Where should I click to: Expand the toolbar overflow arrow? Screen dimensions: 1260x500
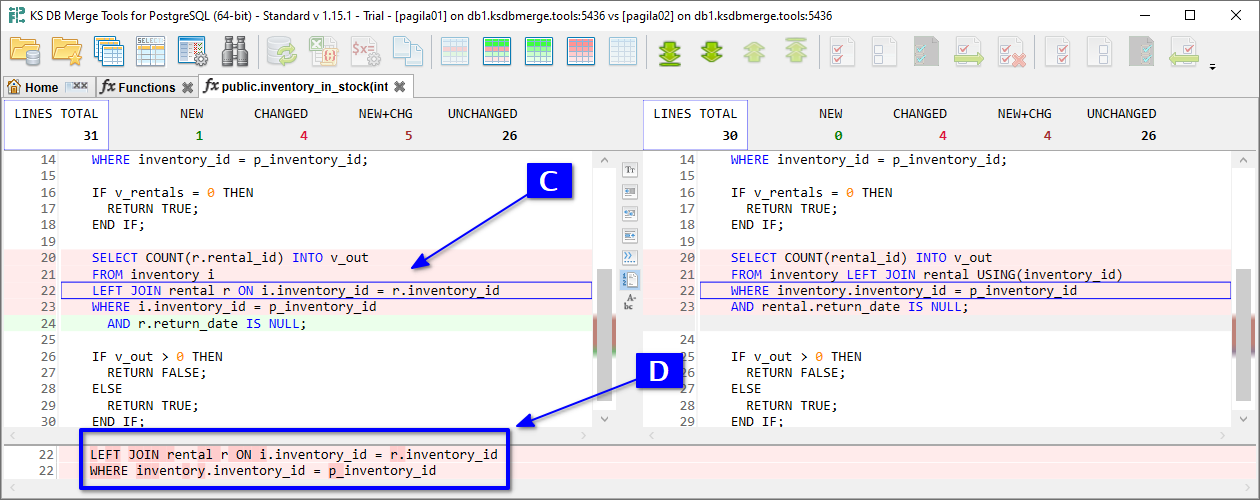tap(1213, 68)
